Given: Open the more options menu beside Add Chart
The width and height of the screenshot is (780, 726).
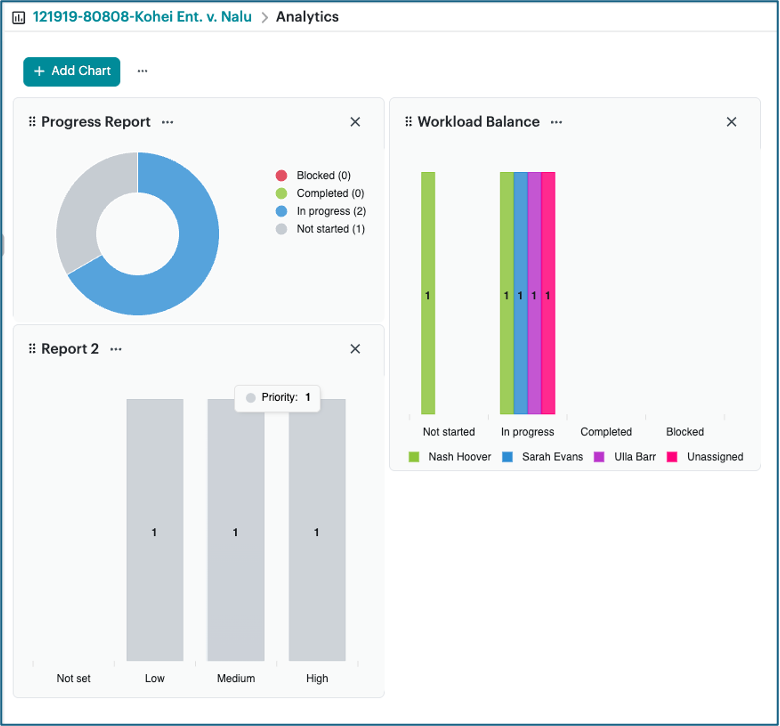Looking at the screenshot, I should 143,72.
